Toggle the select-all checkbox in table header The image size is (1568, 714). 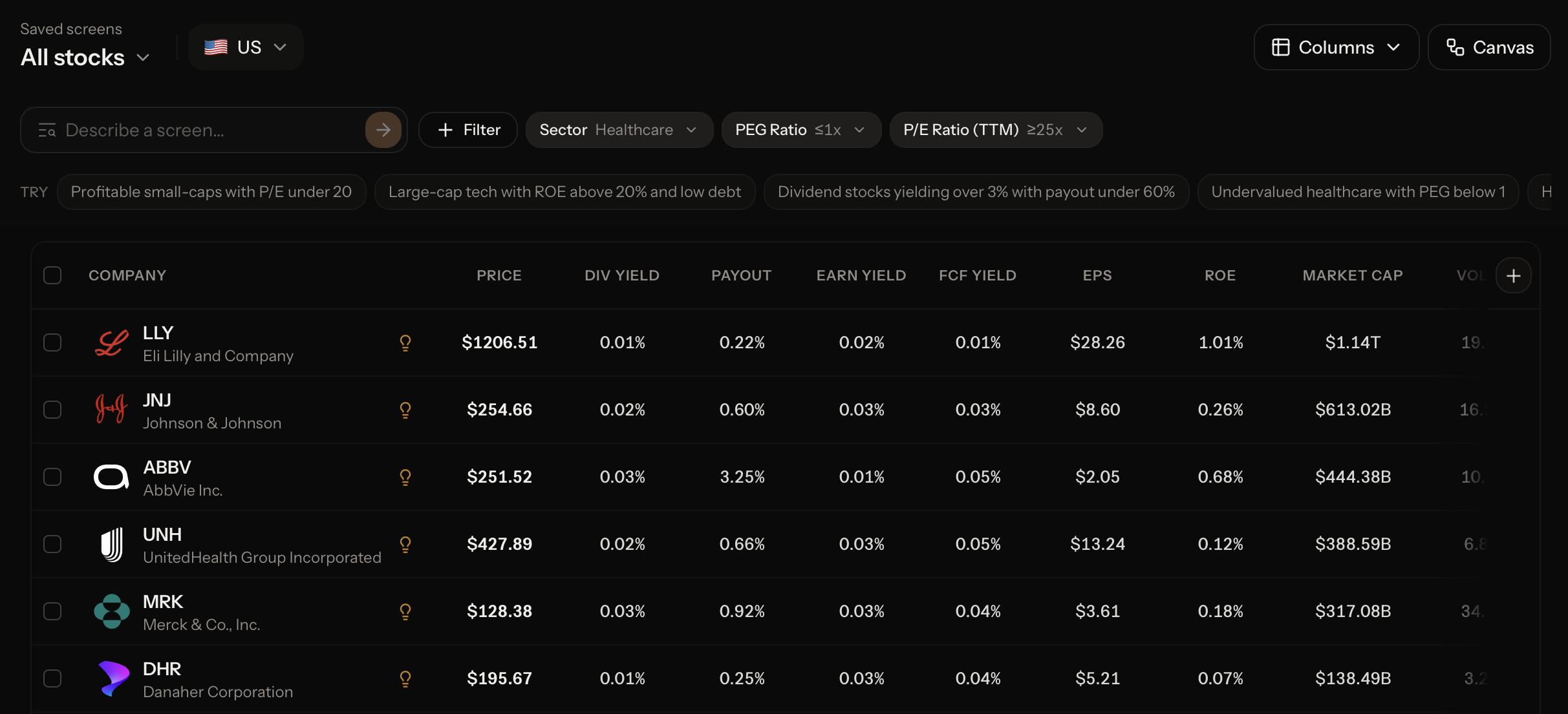52,275
